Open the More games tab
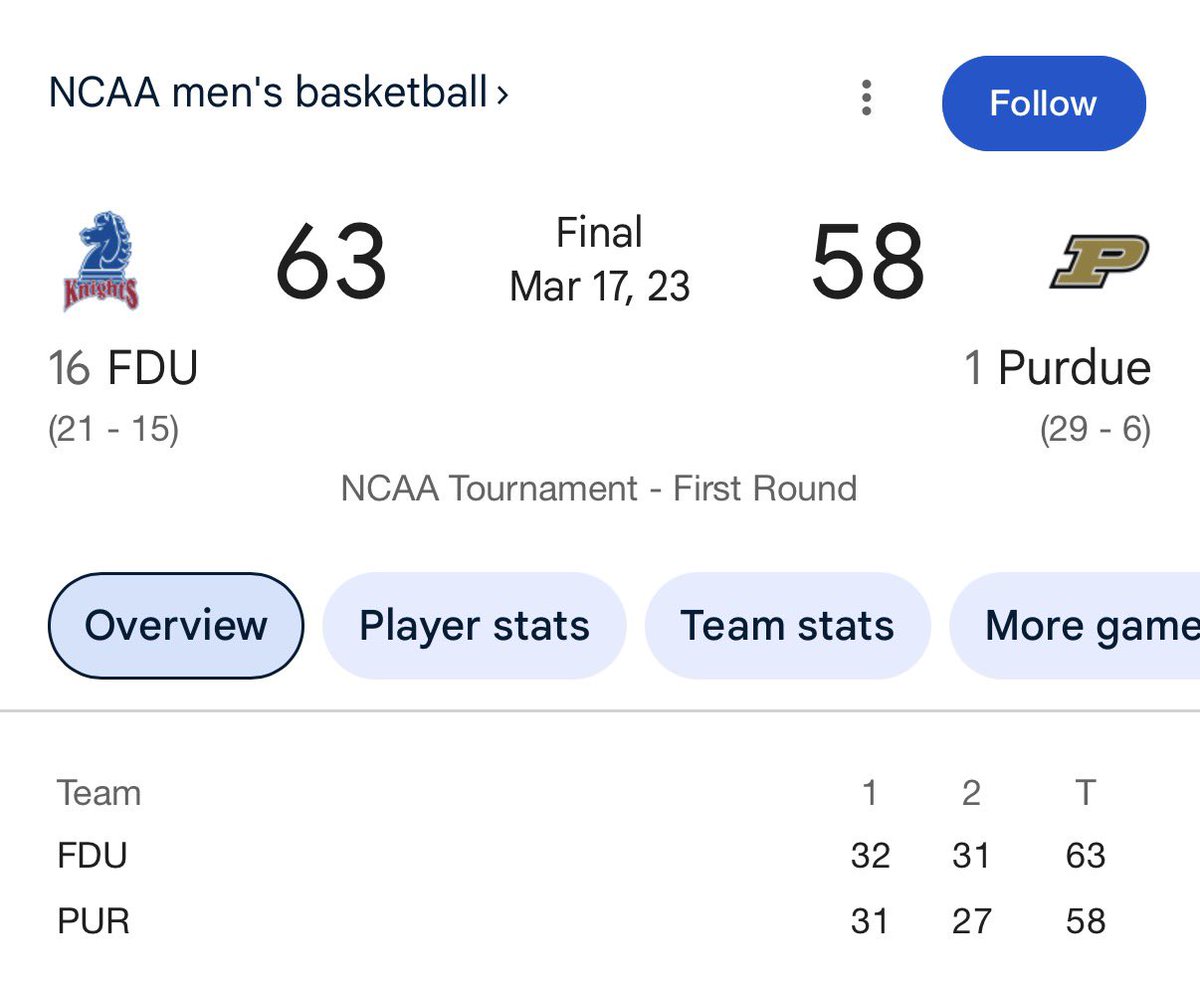1200x988 pixels. pyautogui.click(x=1085, y=626)
